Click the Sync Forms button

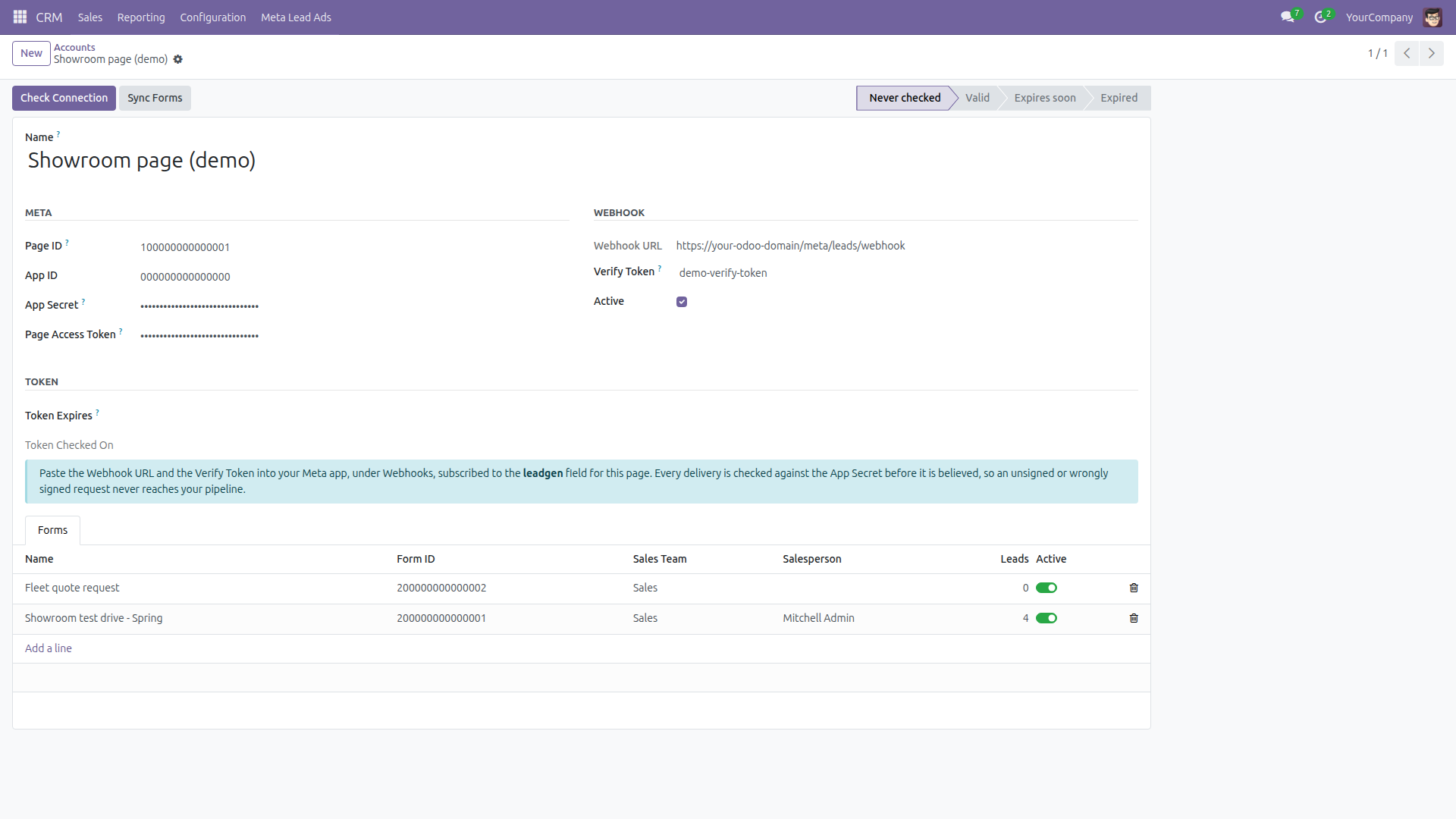155,98
